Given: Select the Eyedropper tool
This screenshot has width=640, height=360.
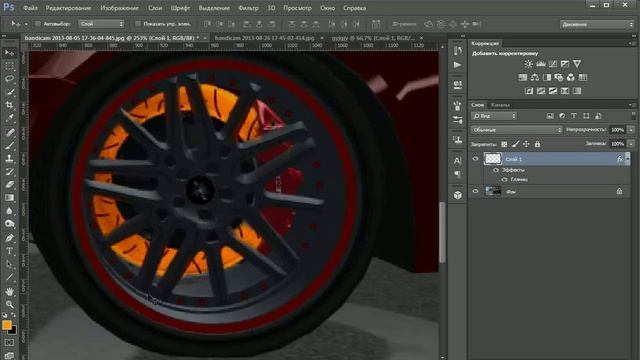Looking at the screenshot, I should [9, 118].
